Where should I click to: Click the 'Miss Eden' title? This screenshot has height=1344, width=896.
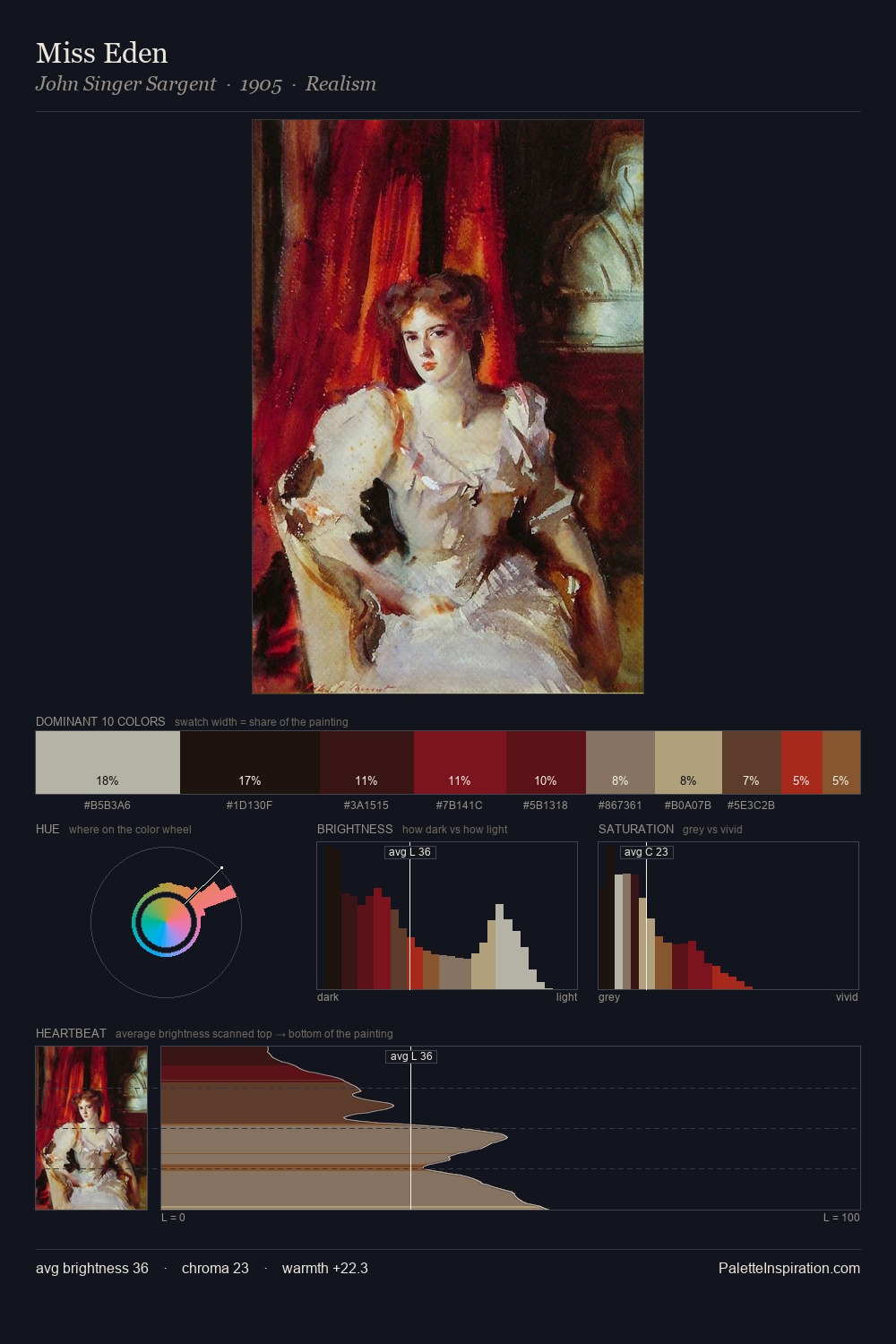tap(102, 53)
